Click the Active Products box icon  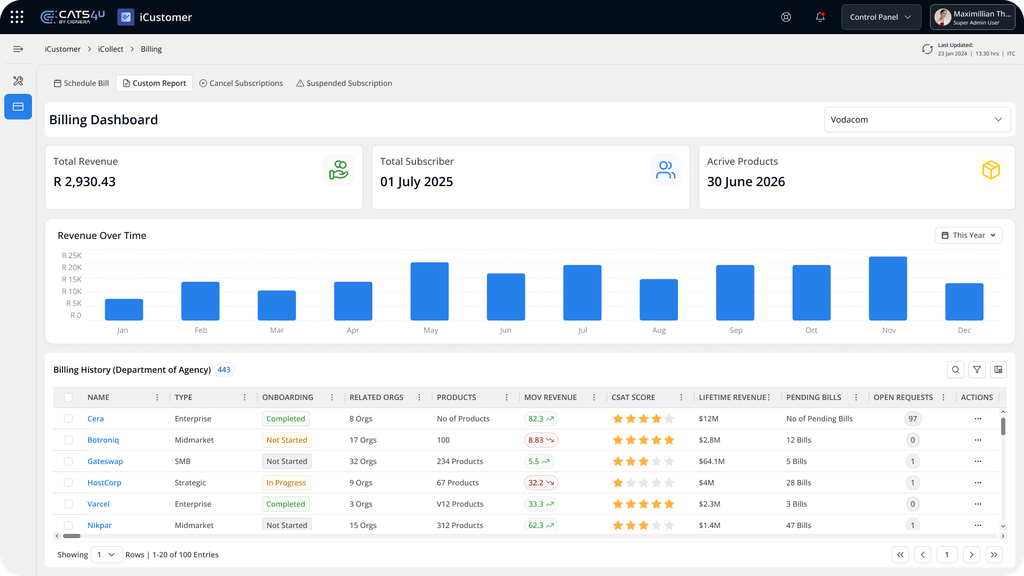point(991,170)
